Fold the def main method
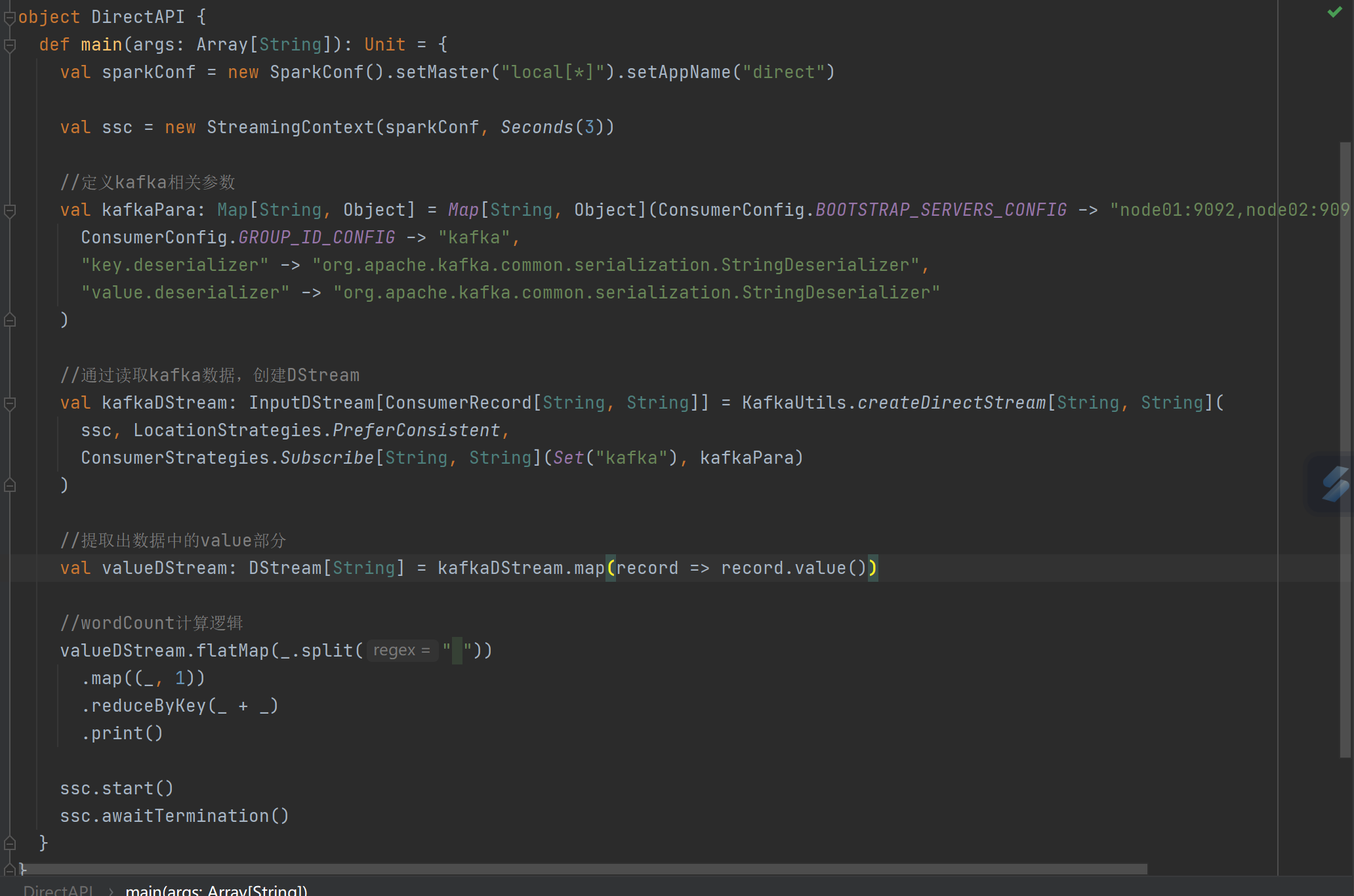 pyautogui.click(x=9, y=45)
